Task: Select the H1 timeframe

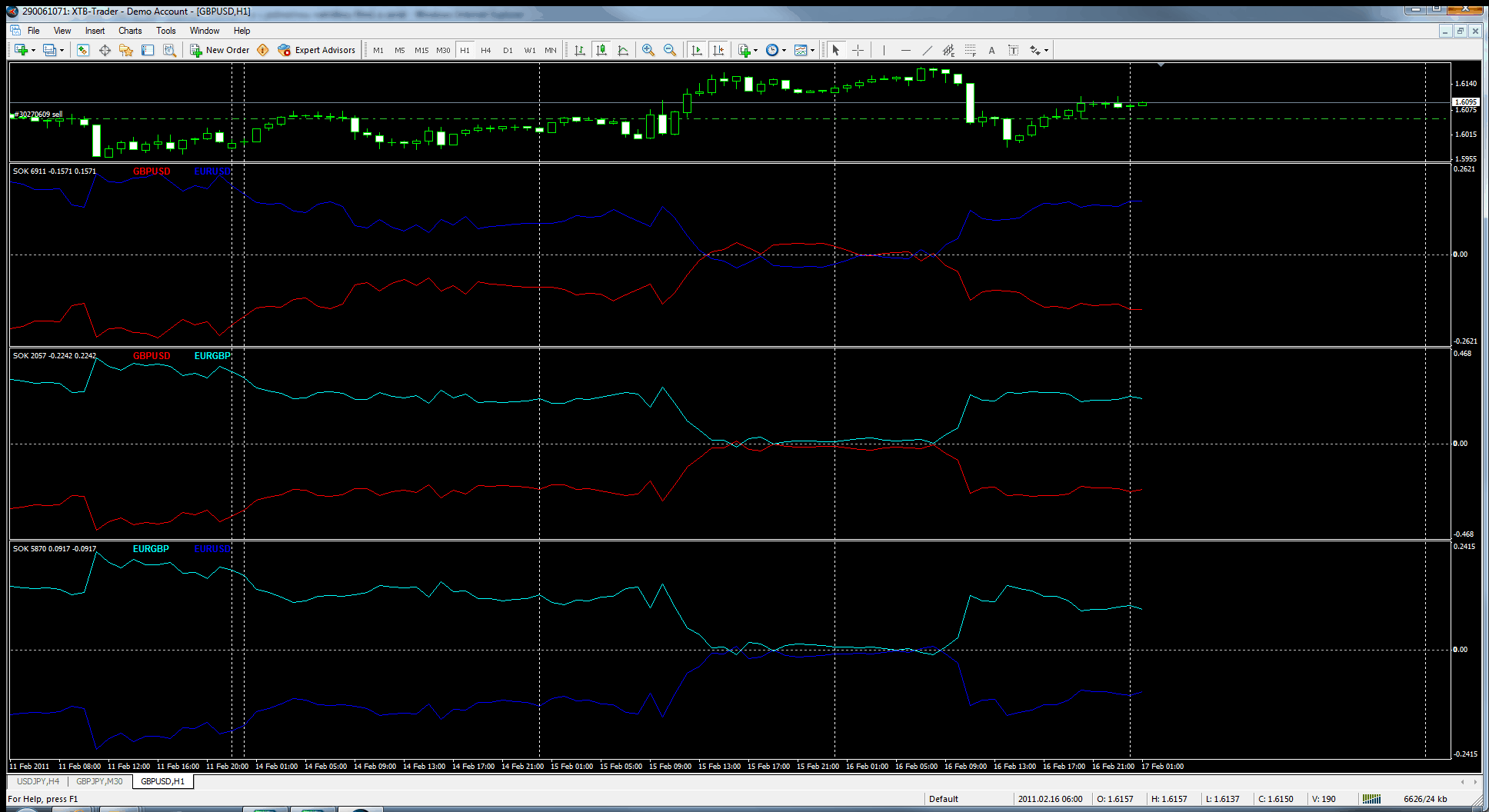Action: [x=465, y=50]
